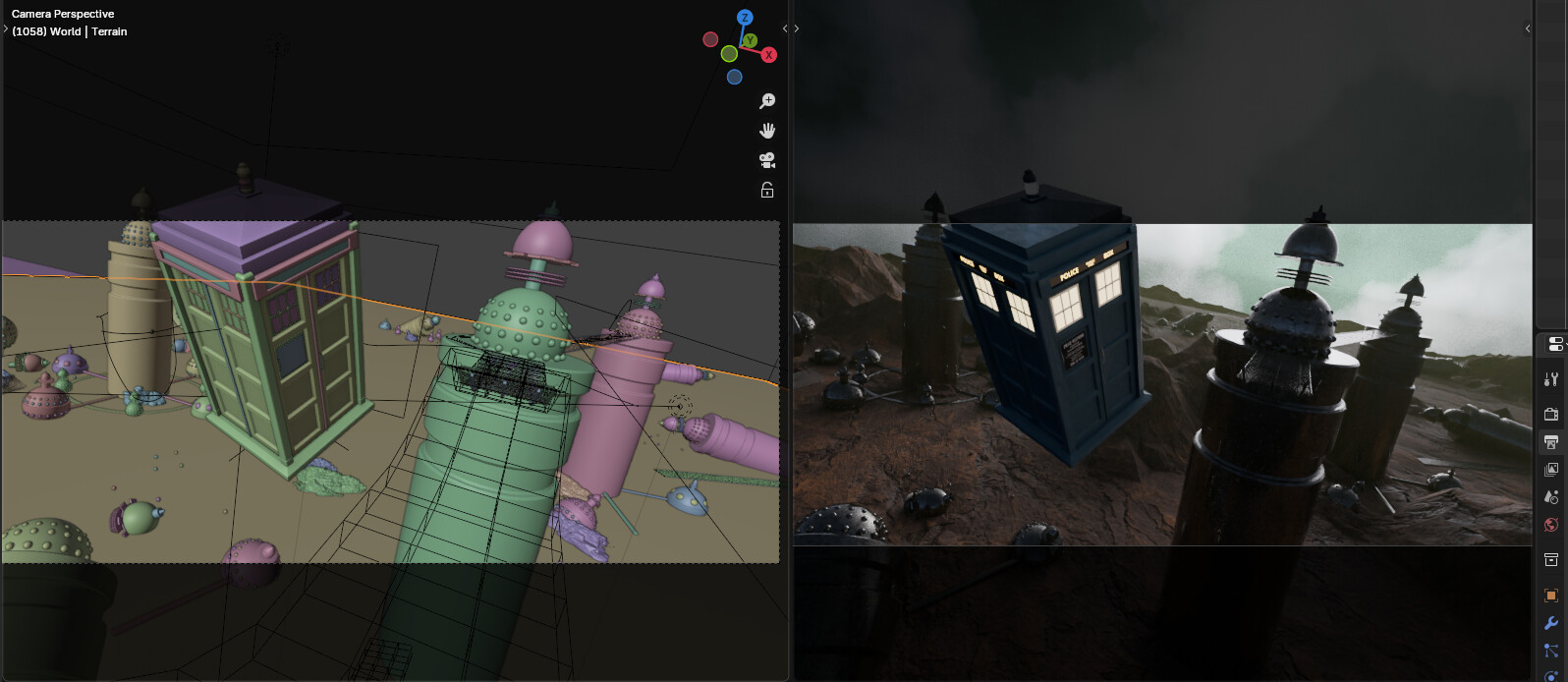This screenshot has height=682, width=1568.
Task: Snap view to the green Y axis
Action: click(x=750, y=40)
